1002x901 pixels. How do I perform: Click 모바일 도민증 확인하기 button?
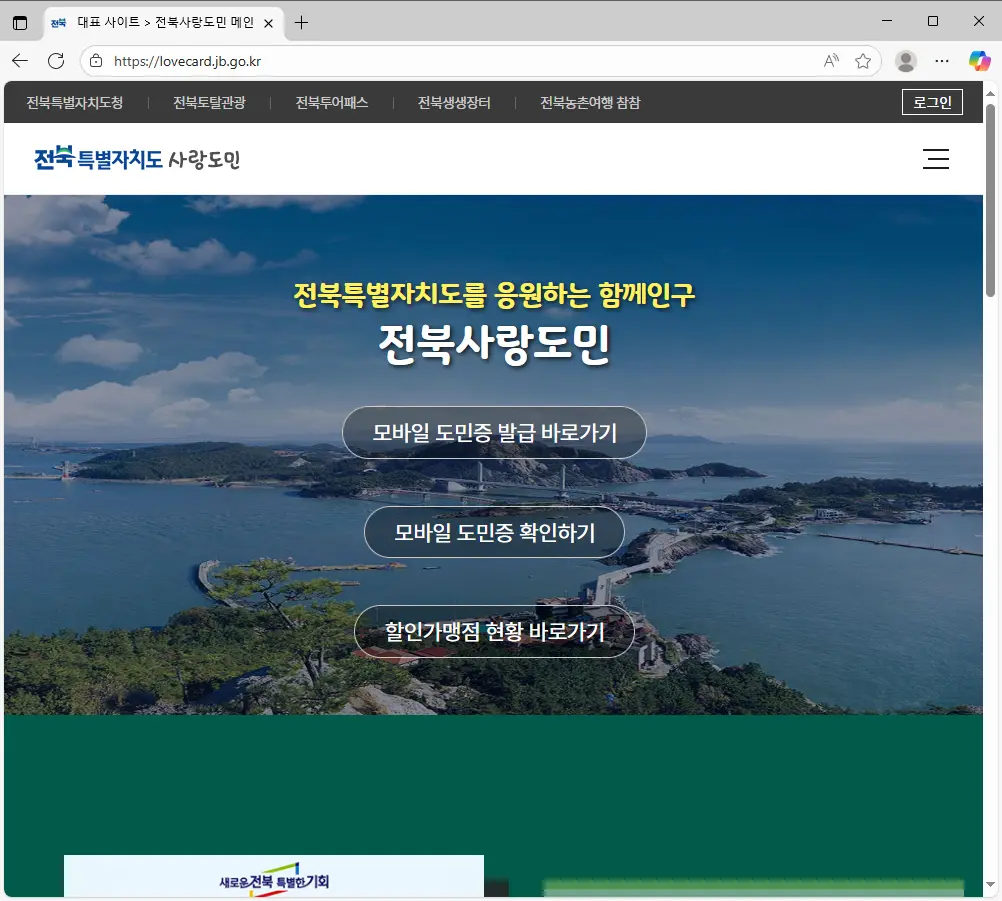tap(494, 532)
